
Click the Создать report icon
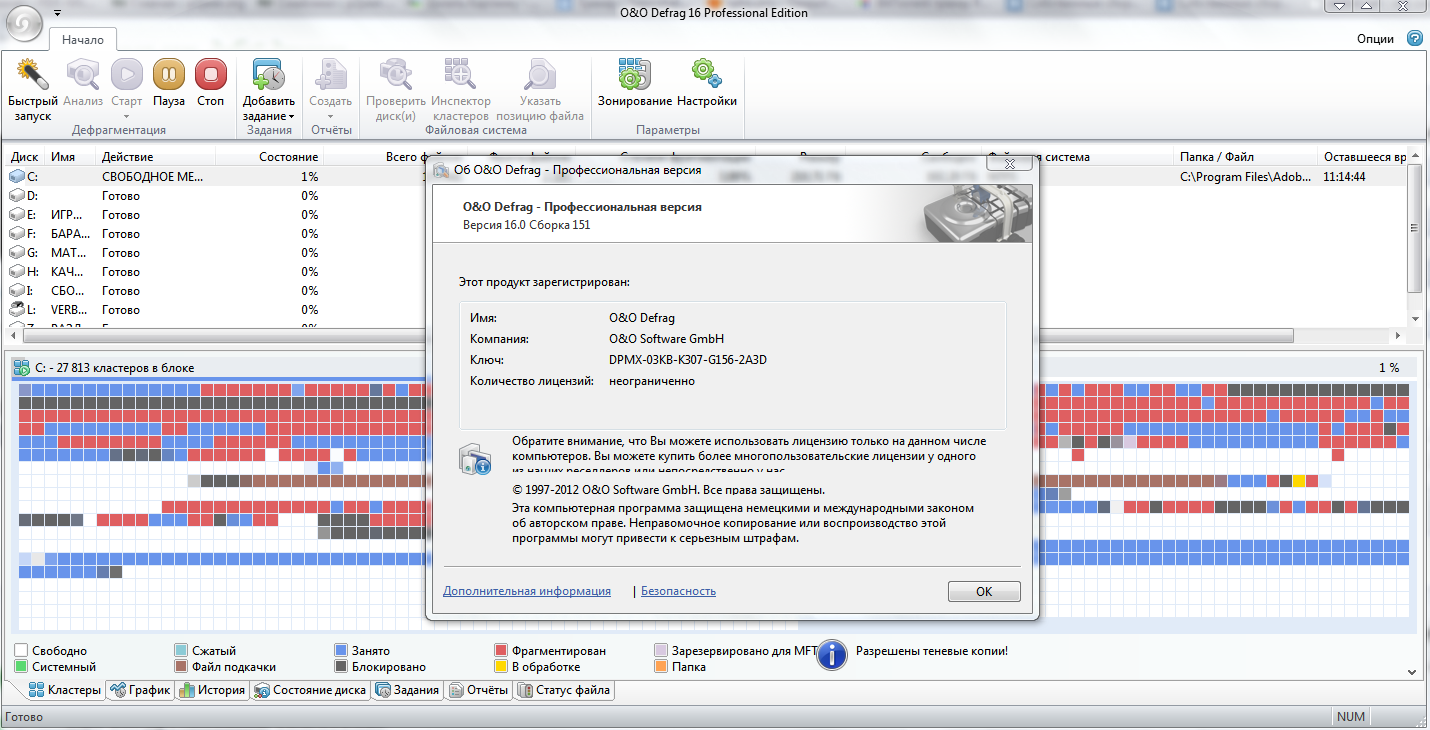click(x=331, y=74)
